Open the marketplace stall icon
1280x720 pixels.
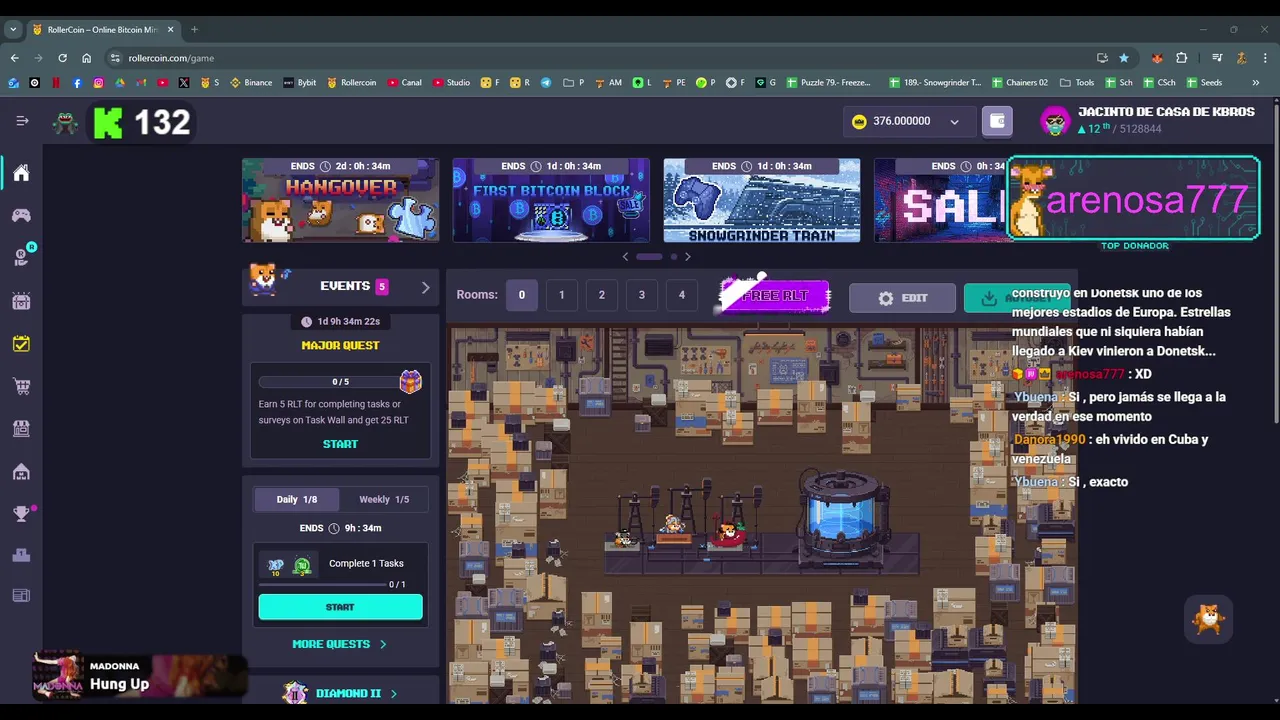(x=21, y=428)
